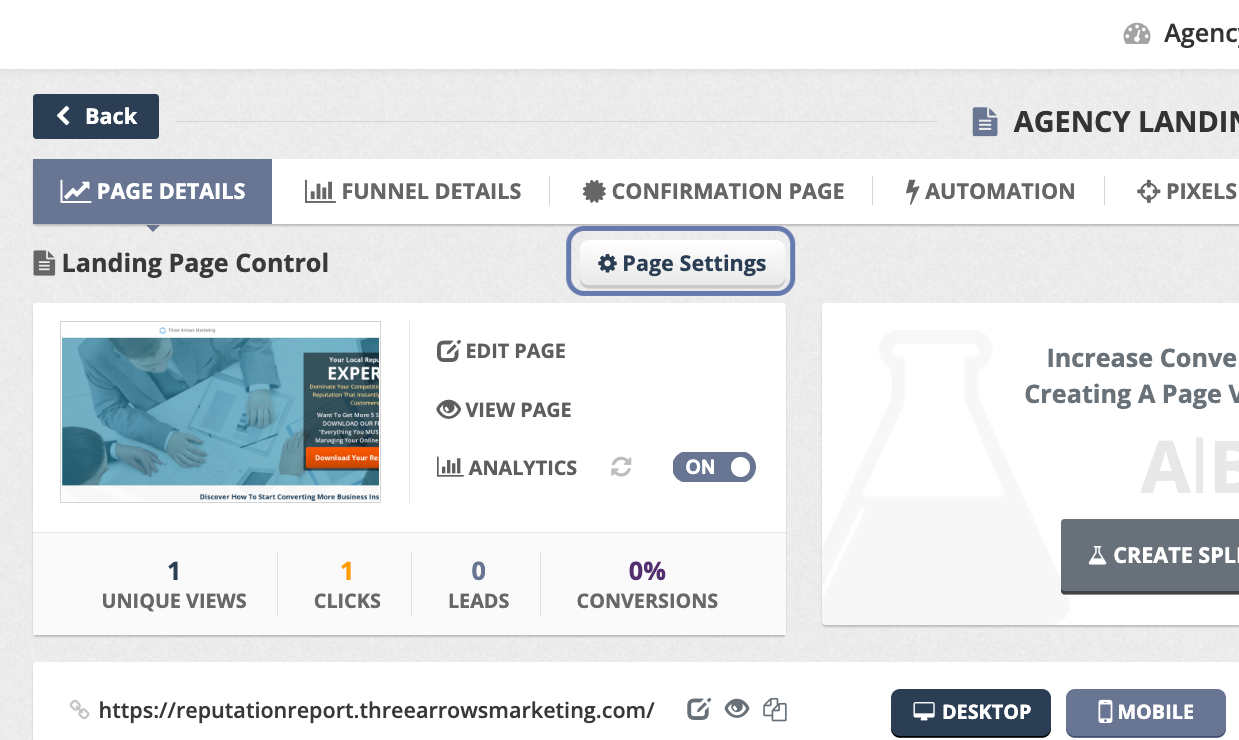
Task: Open Page Settings
Action: pyautogui.click(x=681, y=264)
